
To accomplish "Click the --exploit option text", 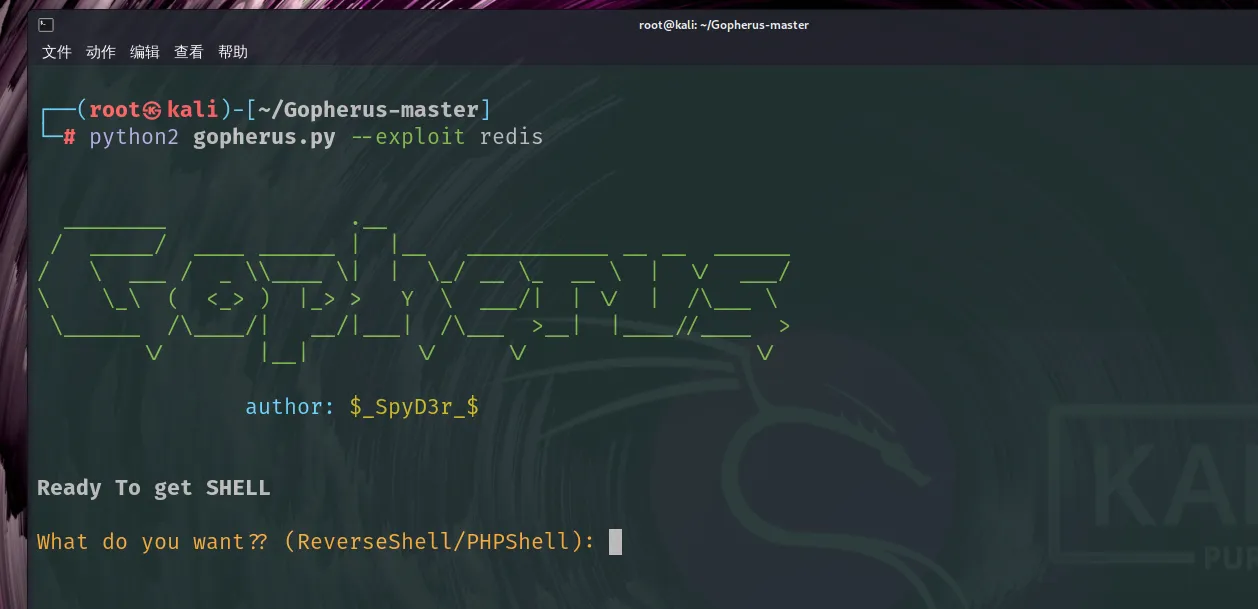I will point(408,137).
